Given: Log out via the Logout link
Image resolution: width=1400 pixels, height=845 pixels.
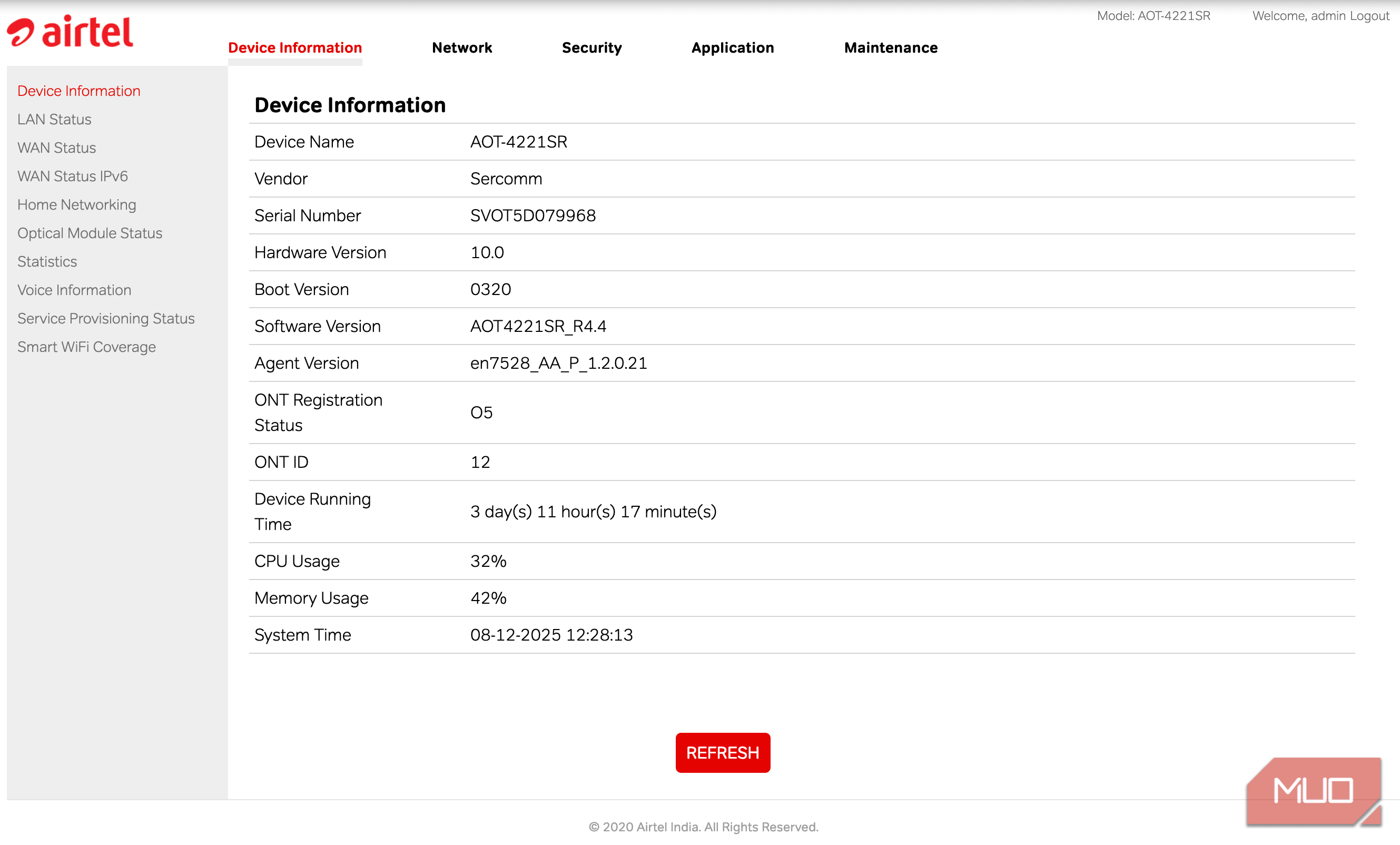Looking at the screenshot, I should pos(1369,16).
